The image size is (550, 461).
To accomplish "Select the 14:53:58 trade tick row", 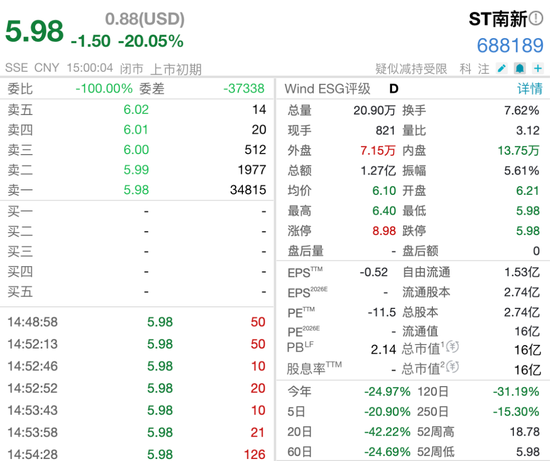I will click(136, 432).
